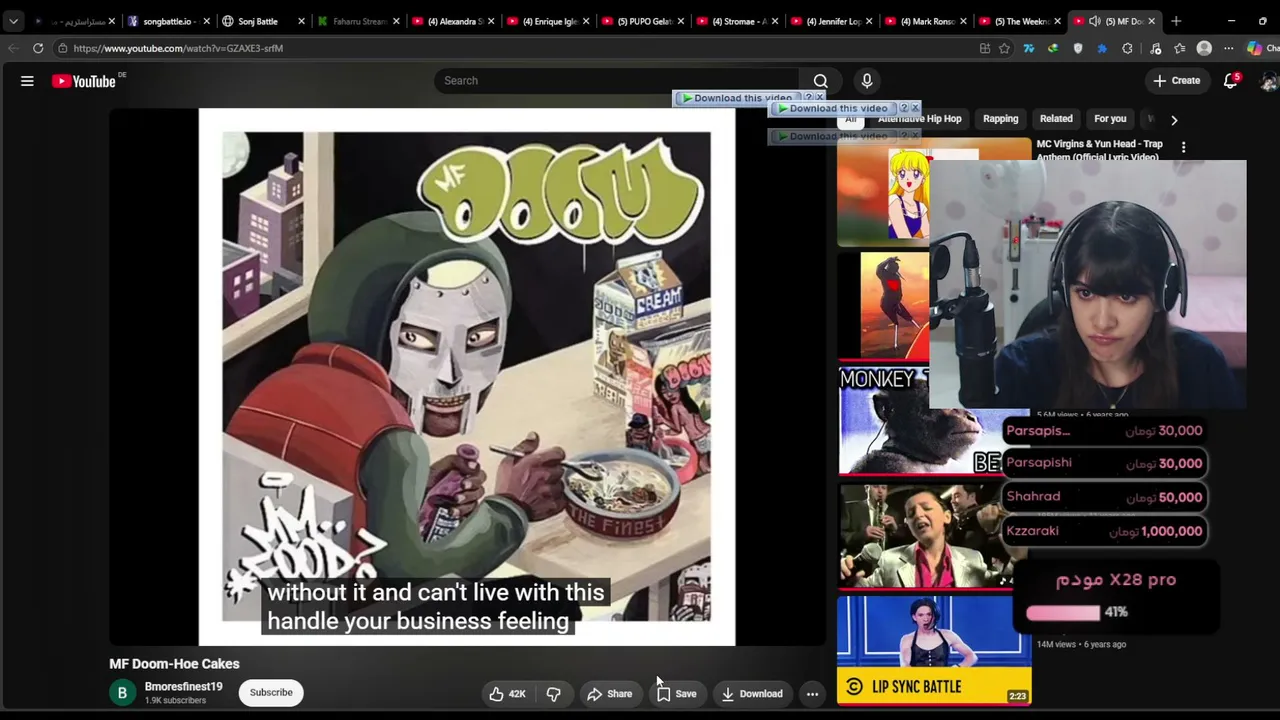Click the YouTube search magnifier button
The image size is (1280, 720).
820,81
